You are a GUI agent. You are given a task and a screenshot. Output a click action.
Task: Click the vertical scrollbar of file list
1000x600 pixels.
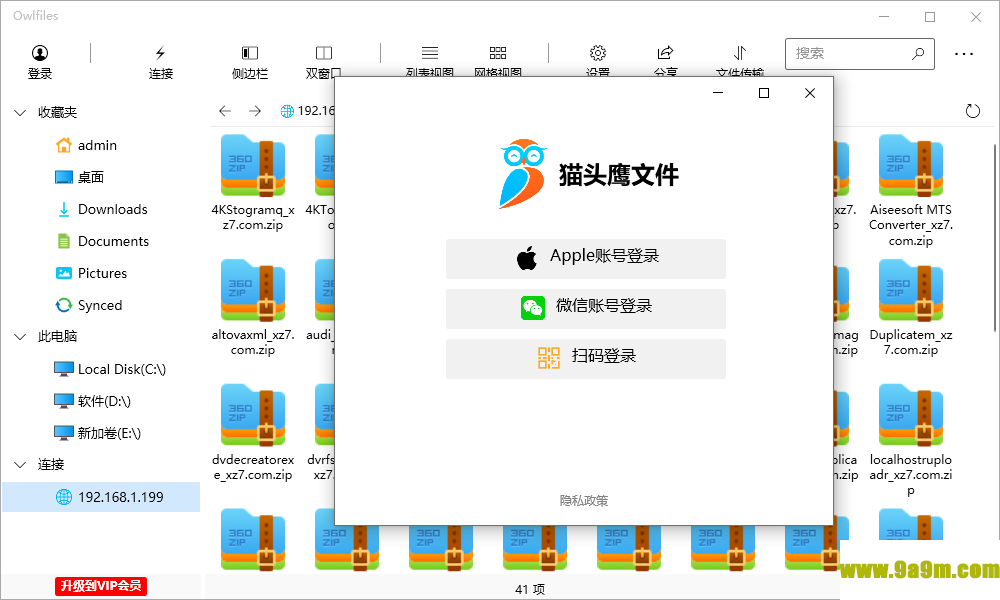996,237
